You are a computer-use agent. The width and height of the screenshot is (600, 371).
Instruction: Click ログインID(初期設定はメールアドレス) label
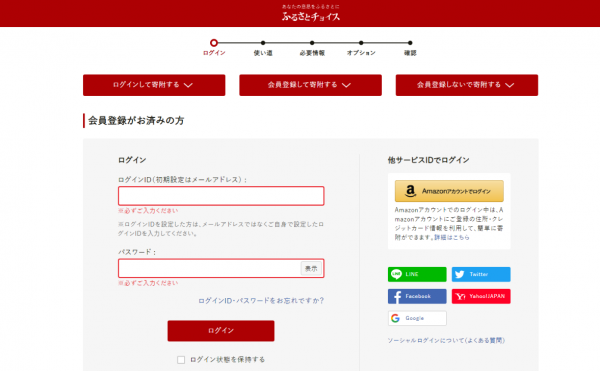pyautogui.click(x=183, y=179)
